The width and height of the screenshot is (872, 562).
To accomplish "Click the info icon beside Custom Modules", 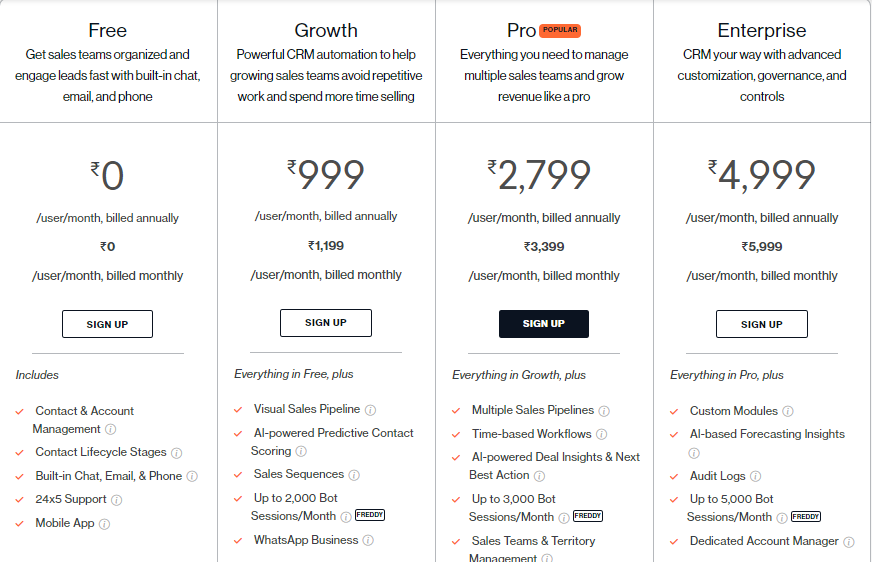I will coord(788,411).
